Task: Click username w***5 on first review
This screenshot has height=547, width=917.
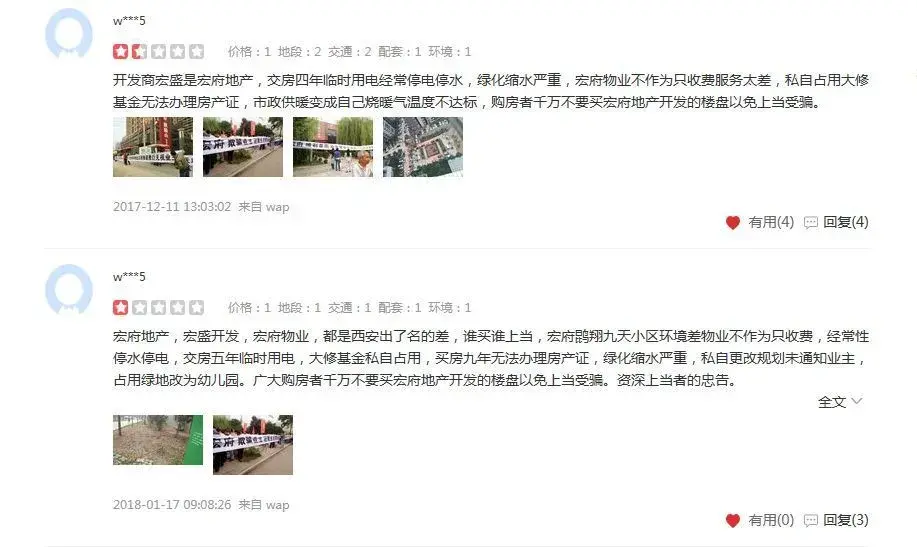Action: (x=129, y=21)
